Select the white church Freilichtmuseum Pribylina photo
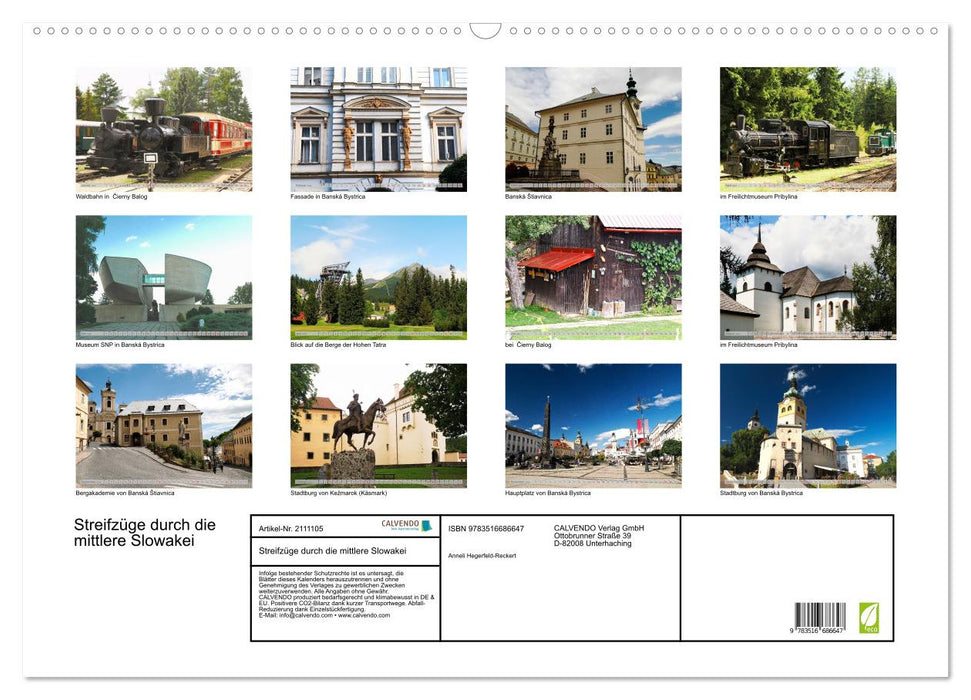Screen dimensions: 971x700 808,277
